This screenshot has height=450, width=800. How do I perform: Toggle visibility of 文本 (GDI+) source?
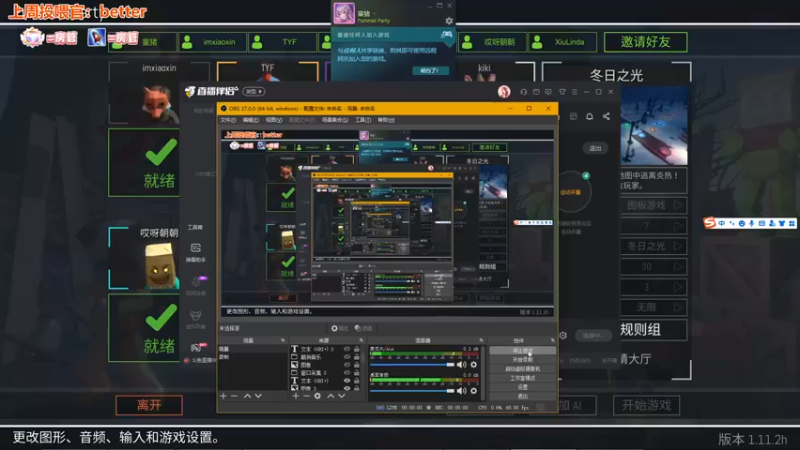[x=347, y=381]
